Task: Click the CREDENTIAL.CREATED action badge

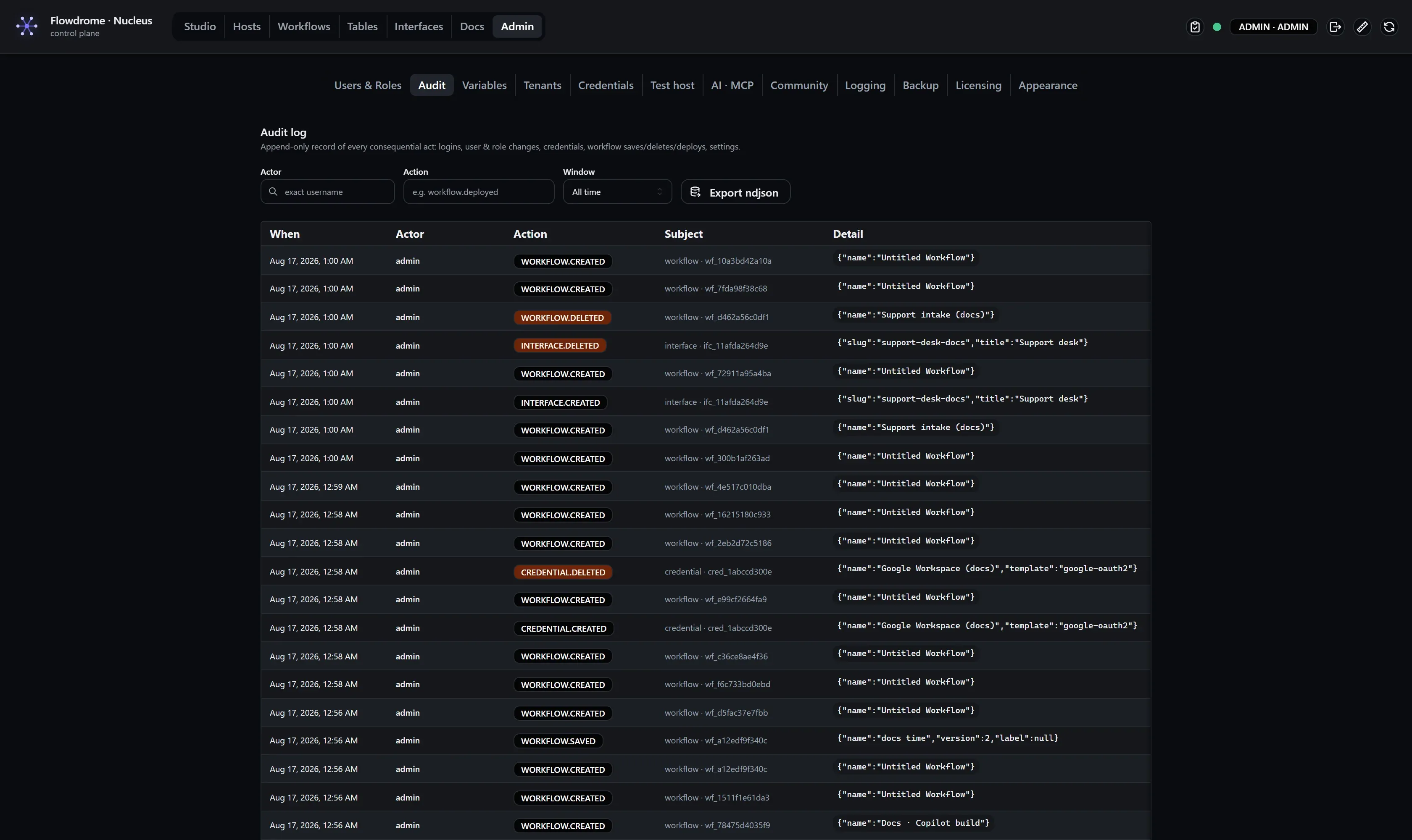Action: pos(563,628)
